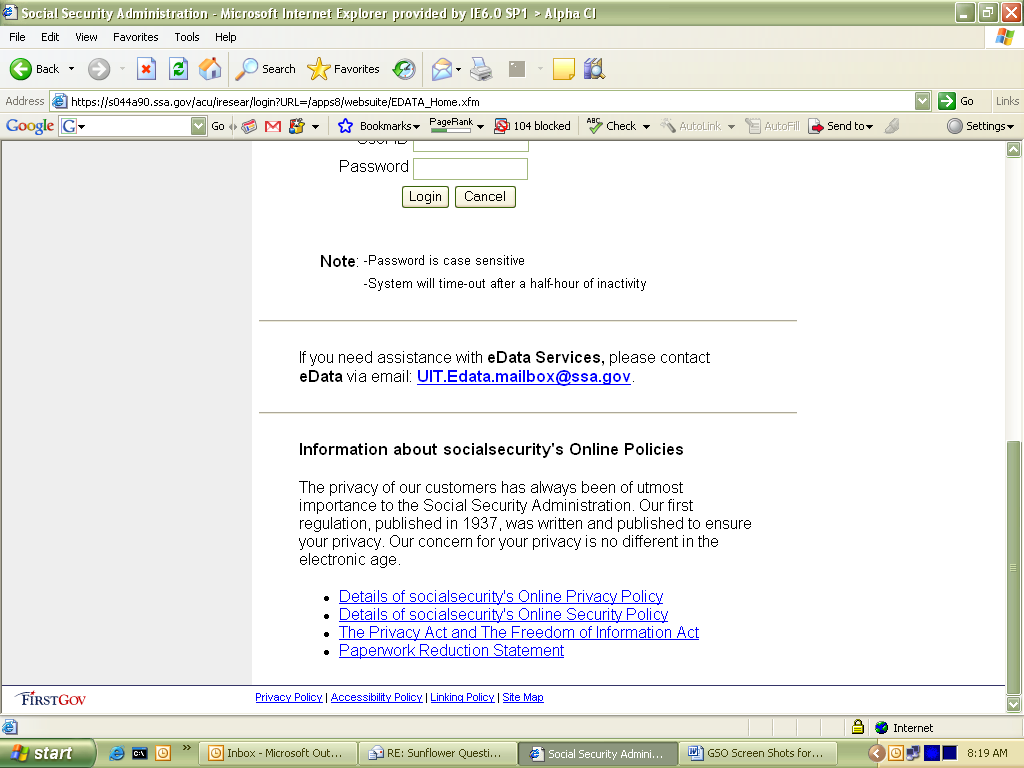Viewport: 1024px width, 768px height.
Task: Click the Search toolbar button
Action: (x=266, y=69)
